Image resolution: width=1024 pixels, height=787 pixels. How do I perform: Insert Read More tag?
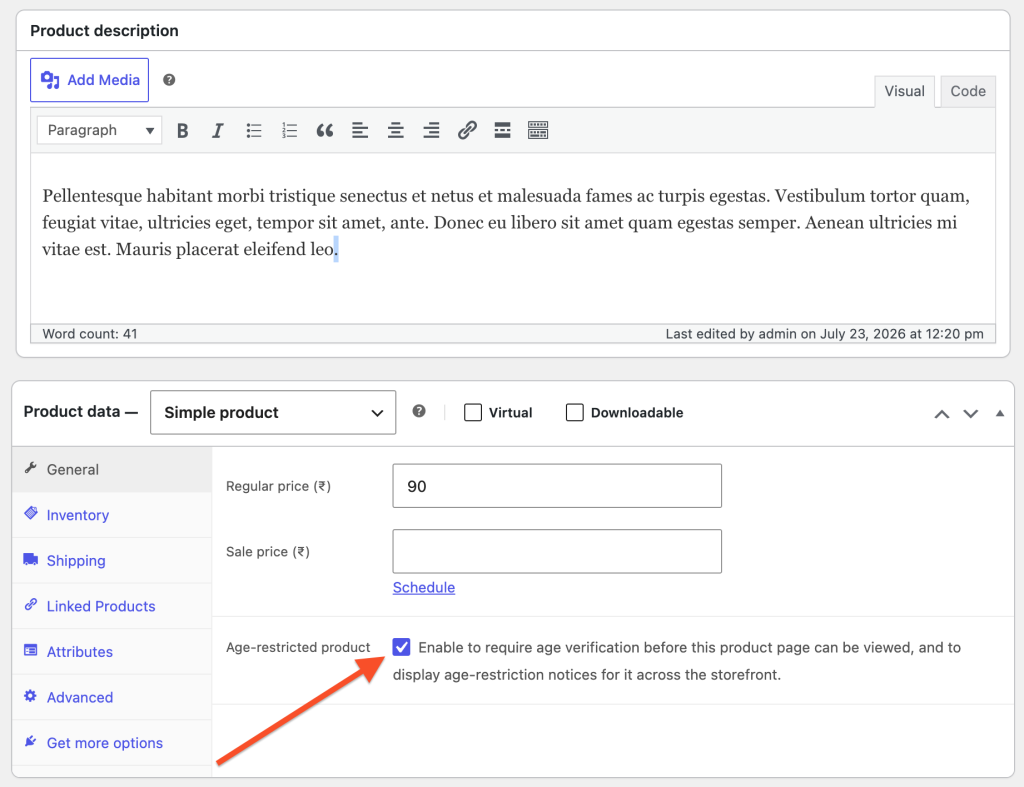[x=502, y=131]
